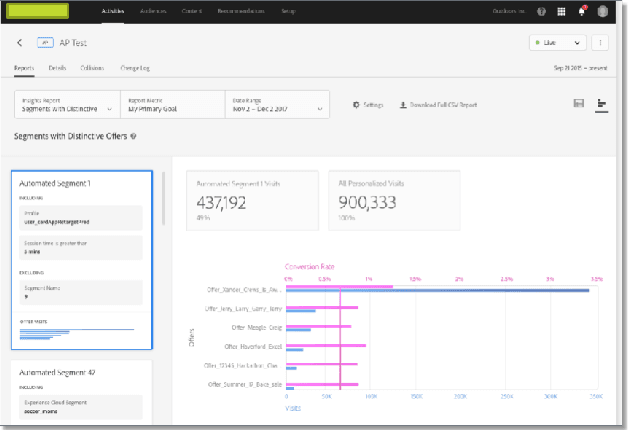Open the apps grid switcher icon
This screenshot has width=628, height=430.
(560, 12)
